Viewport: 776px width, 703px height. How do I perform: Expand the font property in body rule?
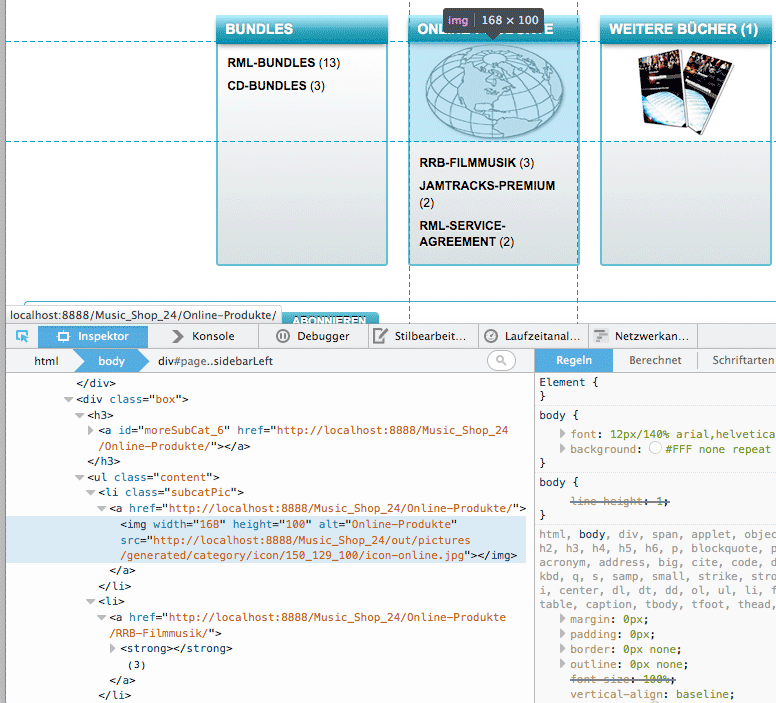tap(562, 434)
